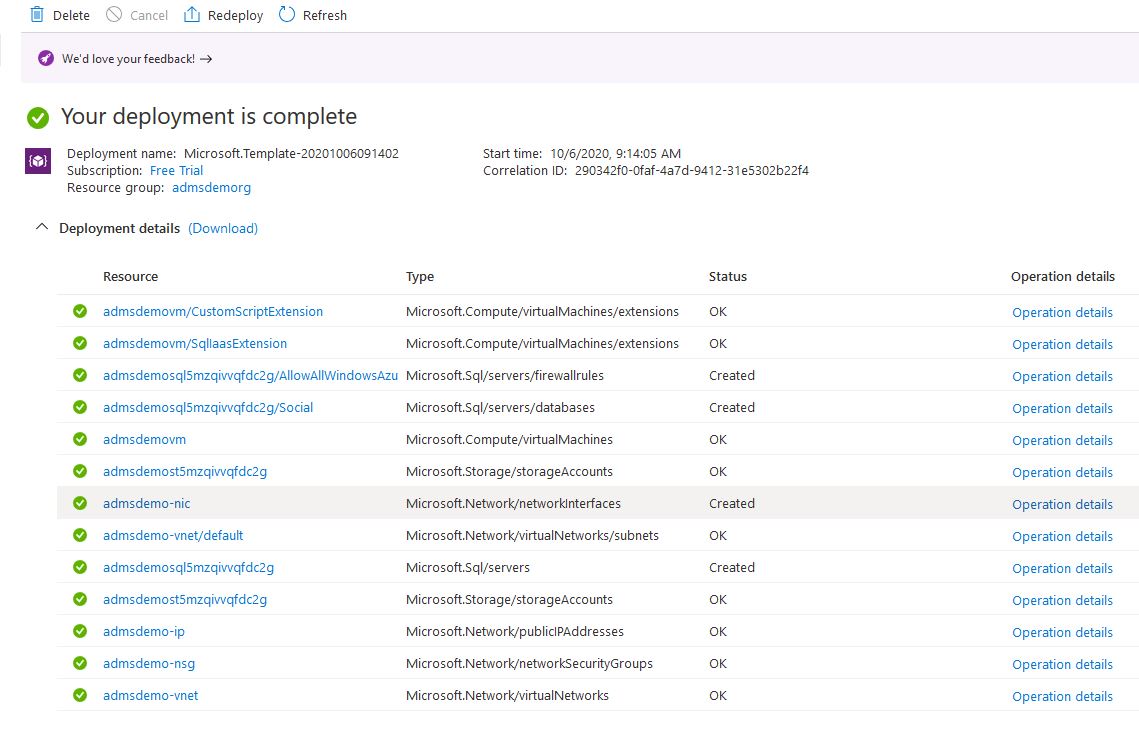The height and width of the screenshot is (732, 1139).
Task: View Operation details for Microsoft.Sql/servers row
Action: (x=1062, y=568)
